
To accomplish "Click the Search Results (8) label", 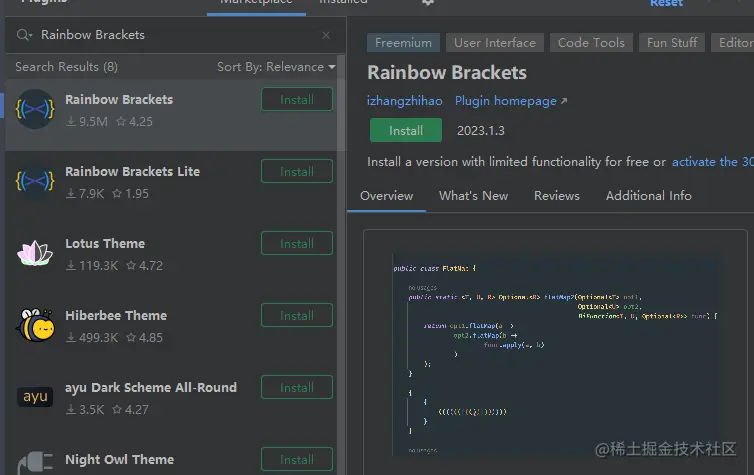I will coord(66,67).
